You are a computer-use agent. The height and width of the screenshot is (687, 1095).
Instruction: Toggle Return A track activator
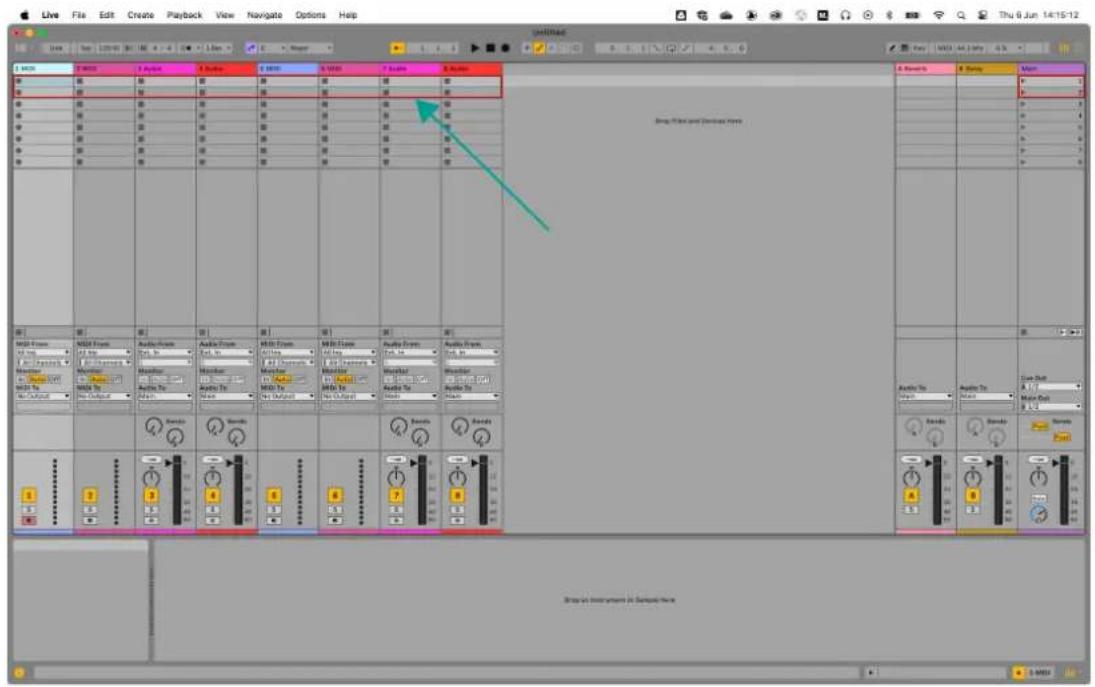tap(911, 496)
